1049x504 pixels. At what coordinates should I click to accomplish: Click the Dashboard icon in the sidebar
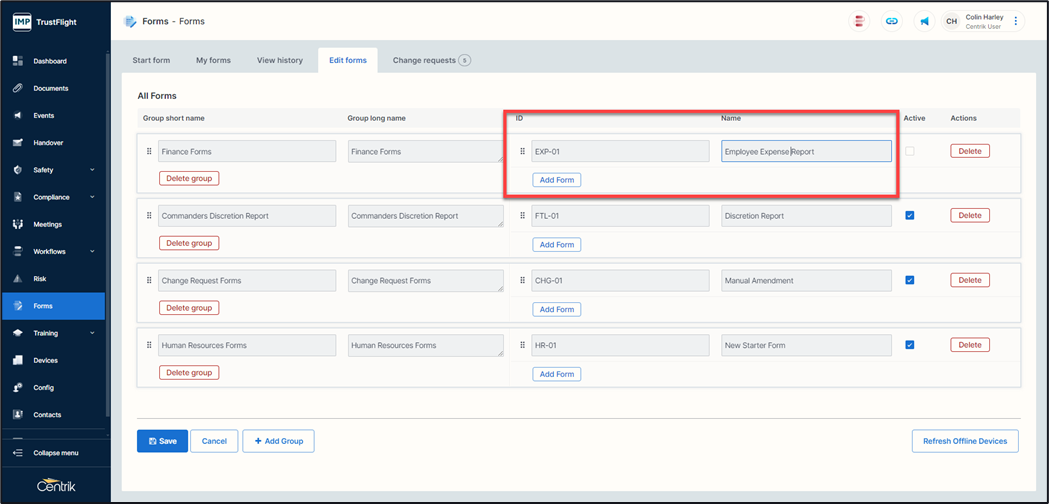click(17, 61)
